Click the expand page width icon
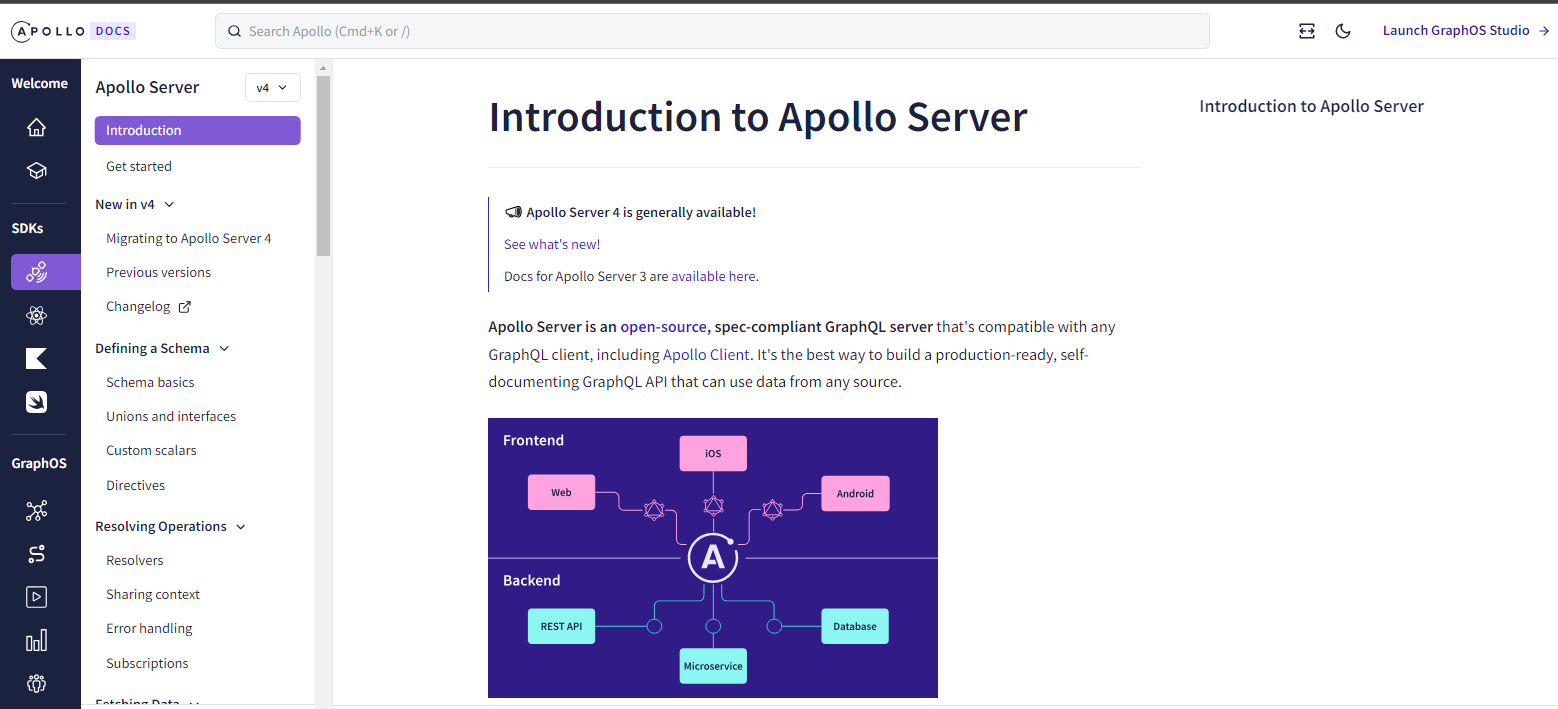The image size is (1558, 709). (x=1307, y=31)
